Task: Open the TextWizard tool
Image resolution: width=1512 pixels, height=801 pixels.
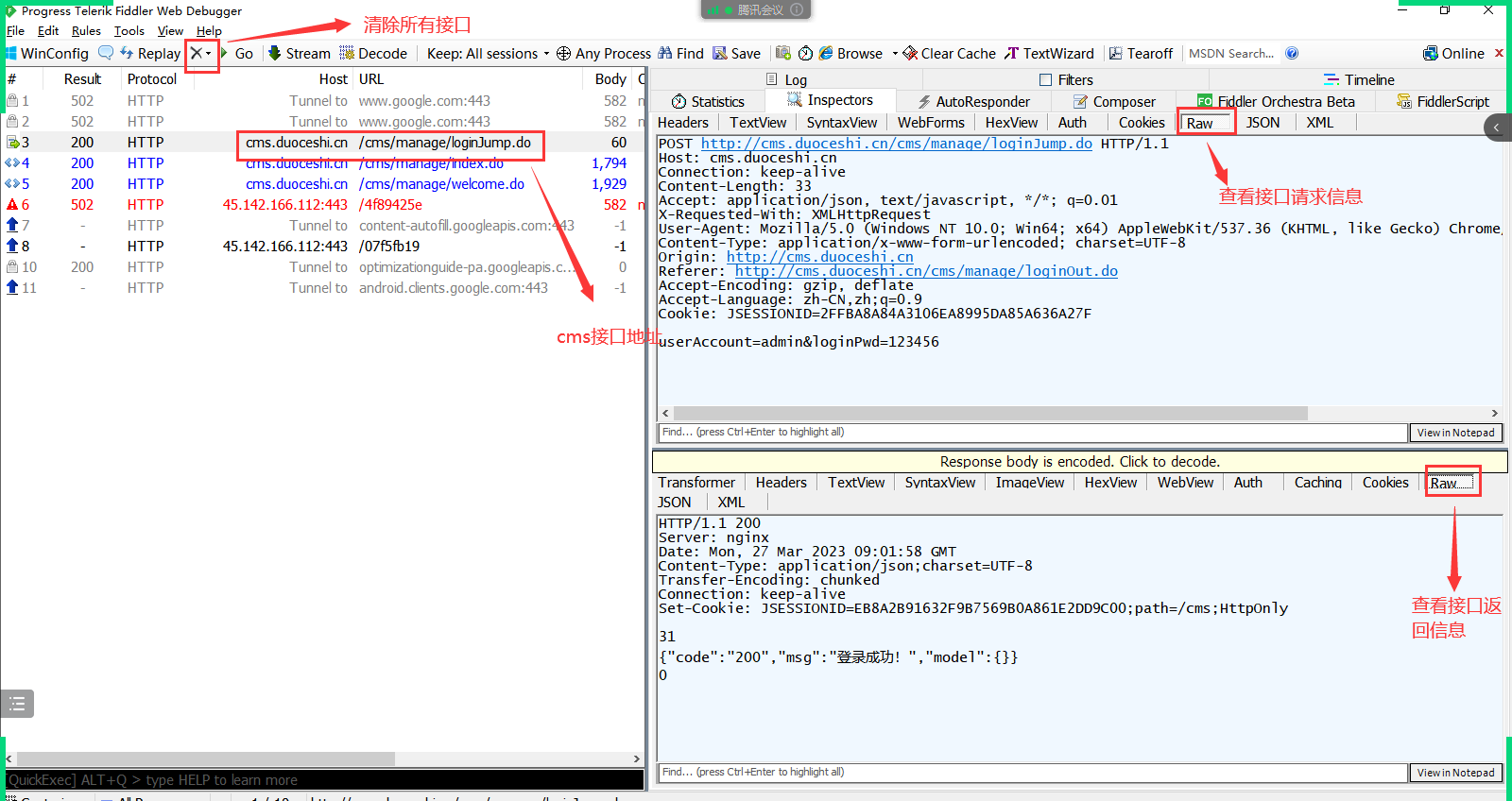Action: 1049,54
